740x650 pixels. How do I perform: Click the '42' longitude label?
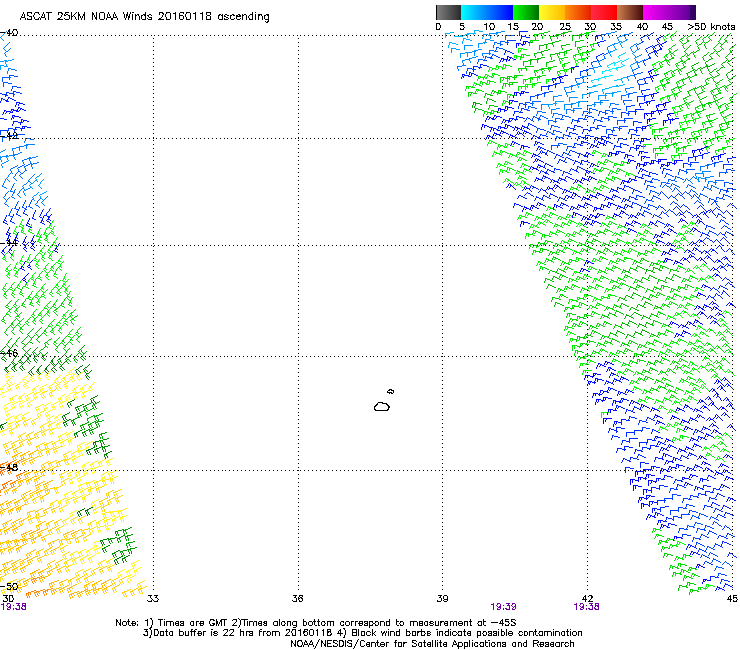tap(588, 599)
